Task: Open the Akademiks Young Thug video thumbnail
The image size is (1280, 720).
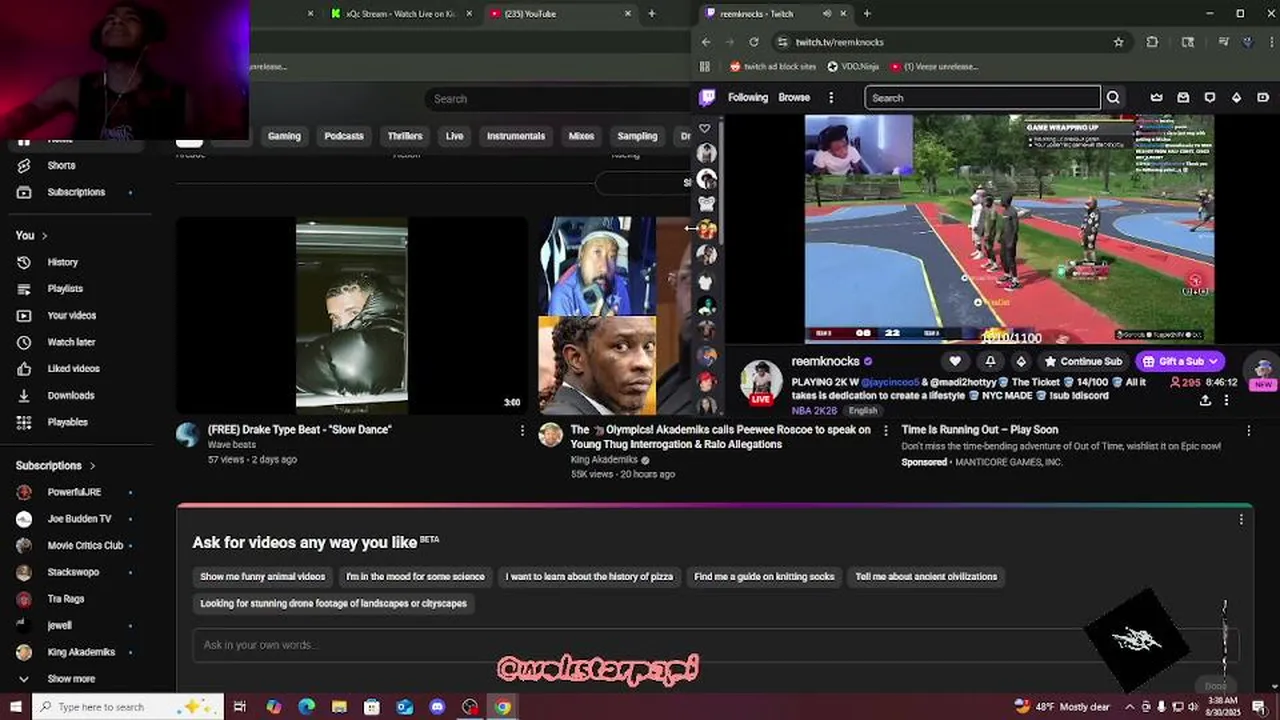Action: 615,315
